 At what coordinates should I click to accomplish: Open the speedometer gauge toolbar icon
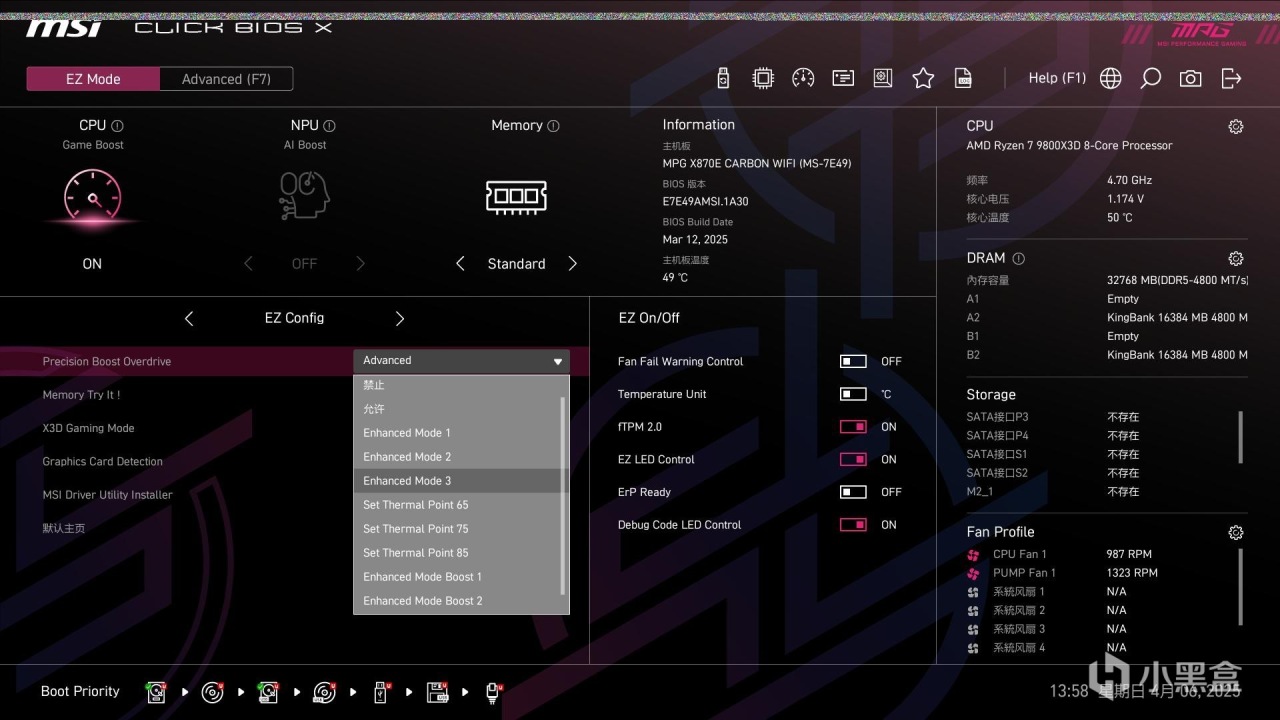point(803,78)
